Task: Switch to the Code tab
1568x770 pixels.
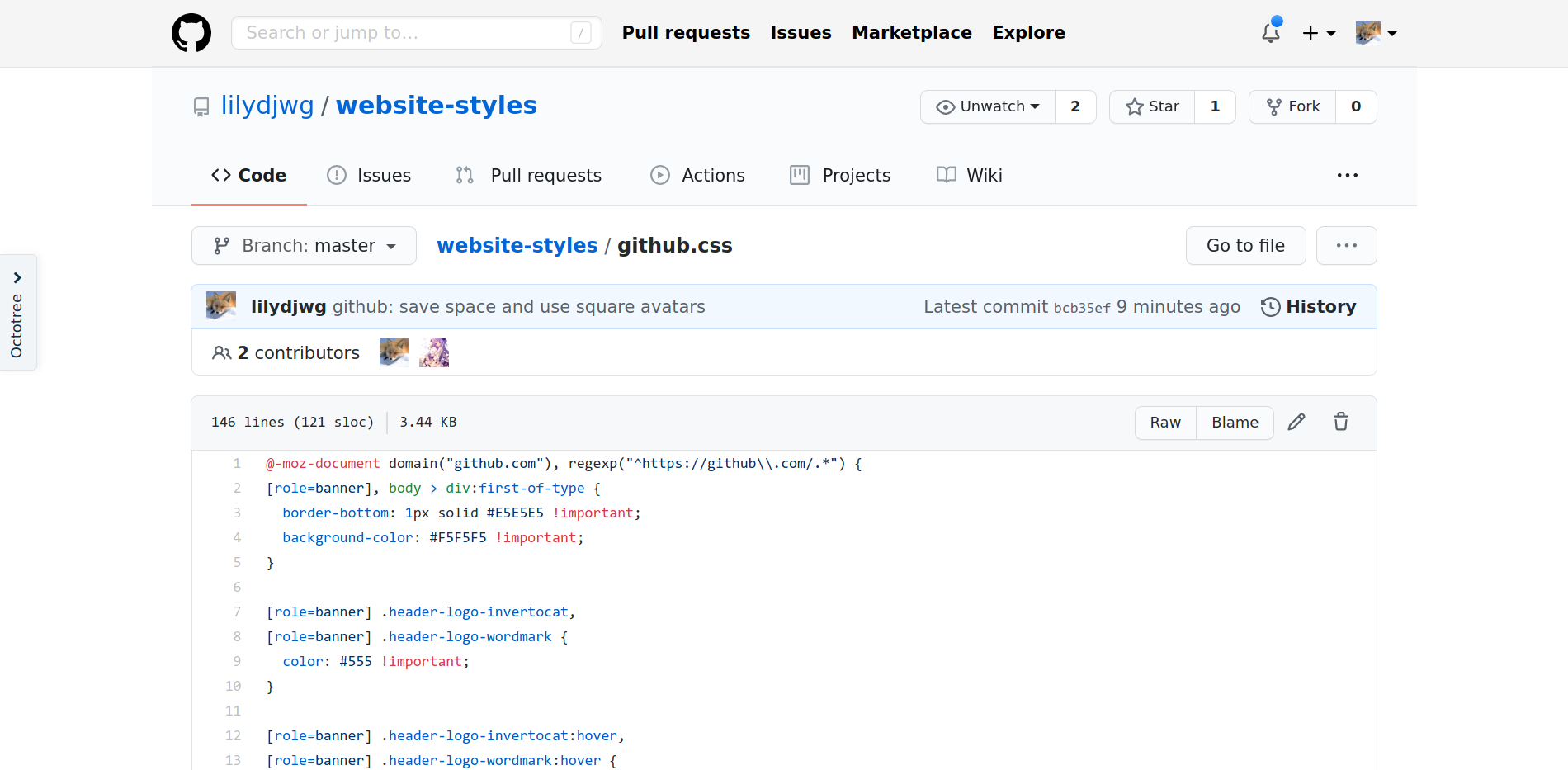Action: click(248, 175)
